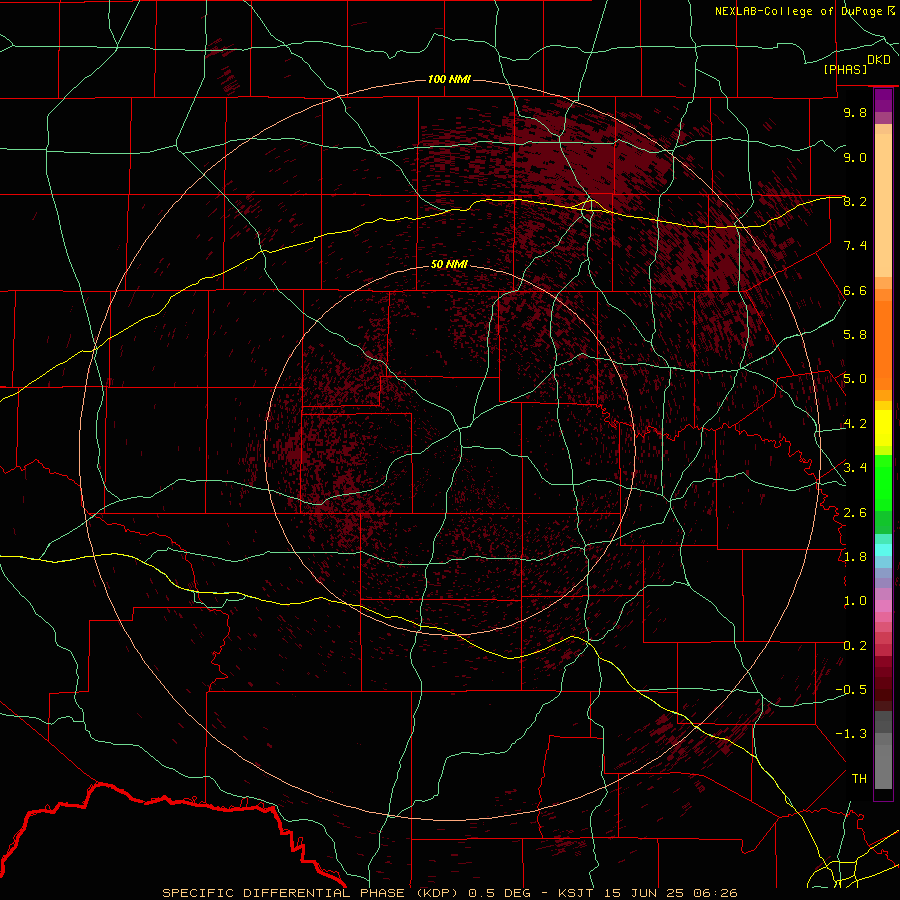This screenshot has width=900, height=900.
Task: Click the 1.8 scale value
Action: 855,557
